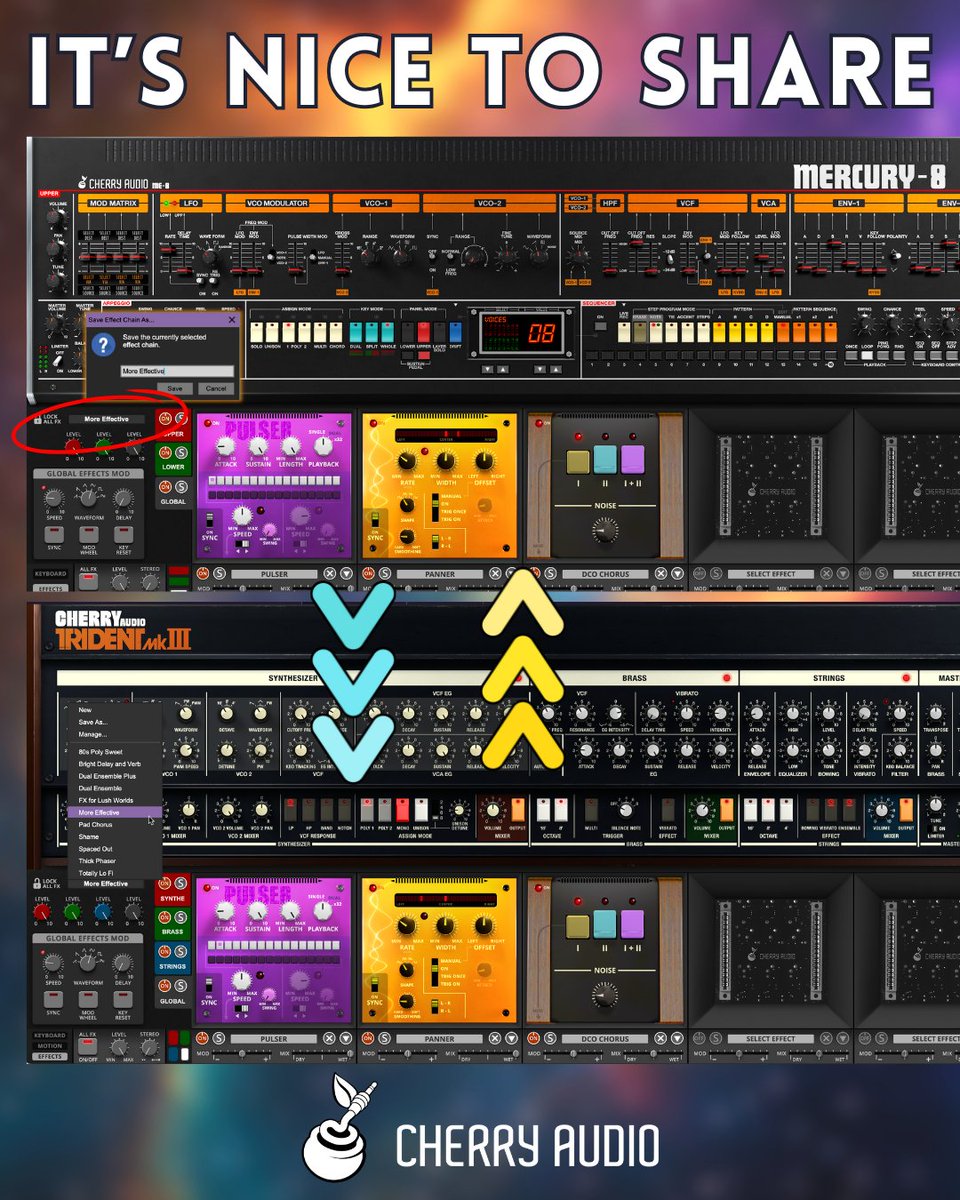
Task: Click the voices down arrow under 08 display
Action: click(x=540, y=369)
